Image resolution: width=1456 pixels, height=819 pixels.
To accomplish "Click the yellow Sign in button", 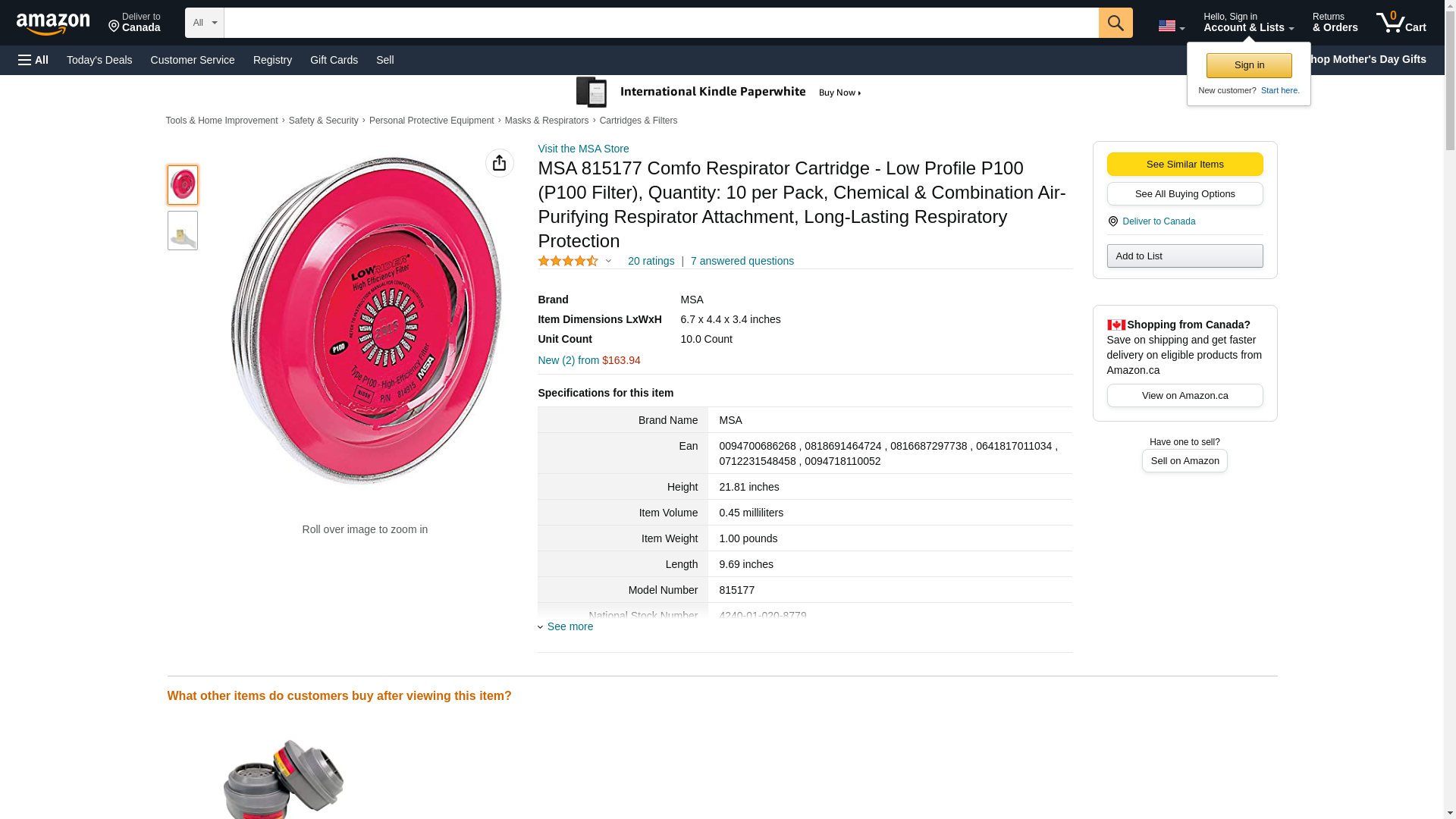I will pyautogui.click(x=1249, y=65).
